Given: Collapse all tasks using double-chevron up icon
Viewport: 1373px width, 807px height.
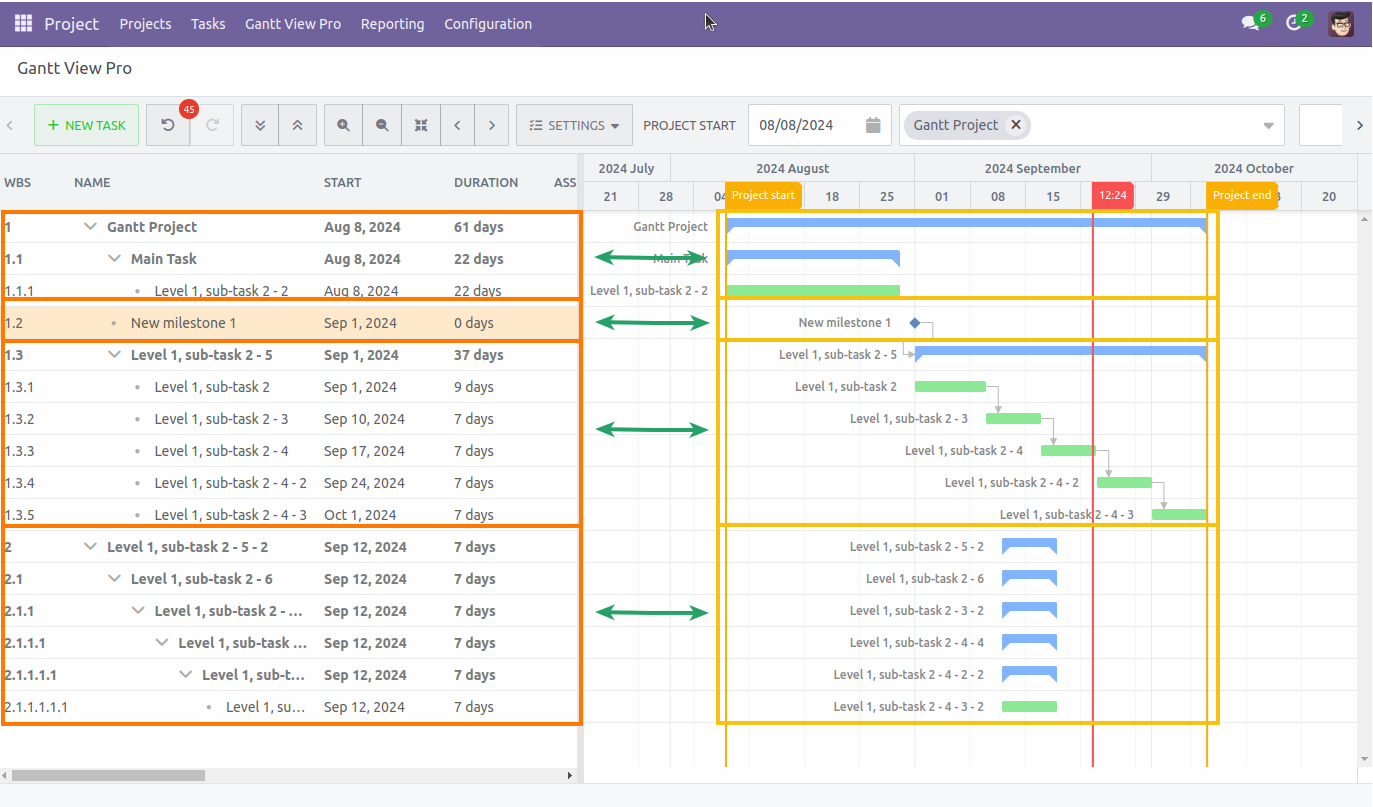Looking at the screenshot, I should pos(297,125).
